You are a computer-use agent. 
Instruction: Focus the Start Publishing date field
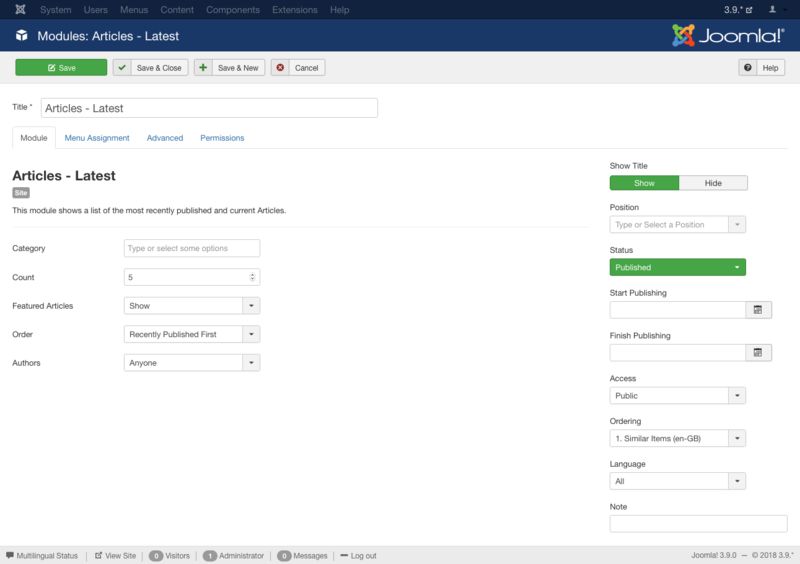[678, 310]
